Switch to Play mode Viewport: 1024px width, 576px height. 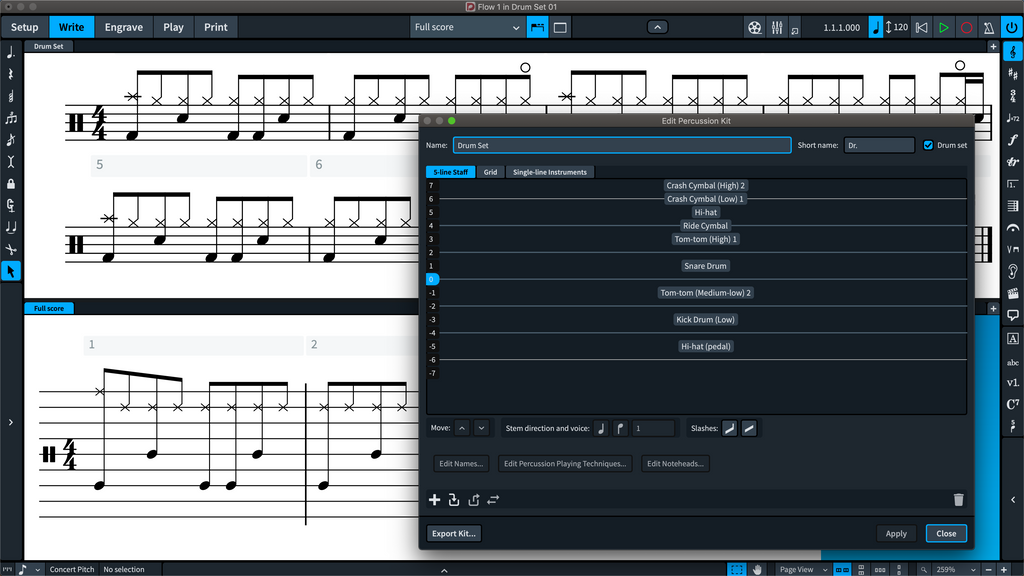click(173, 27)
